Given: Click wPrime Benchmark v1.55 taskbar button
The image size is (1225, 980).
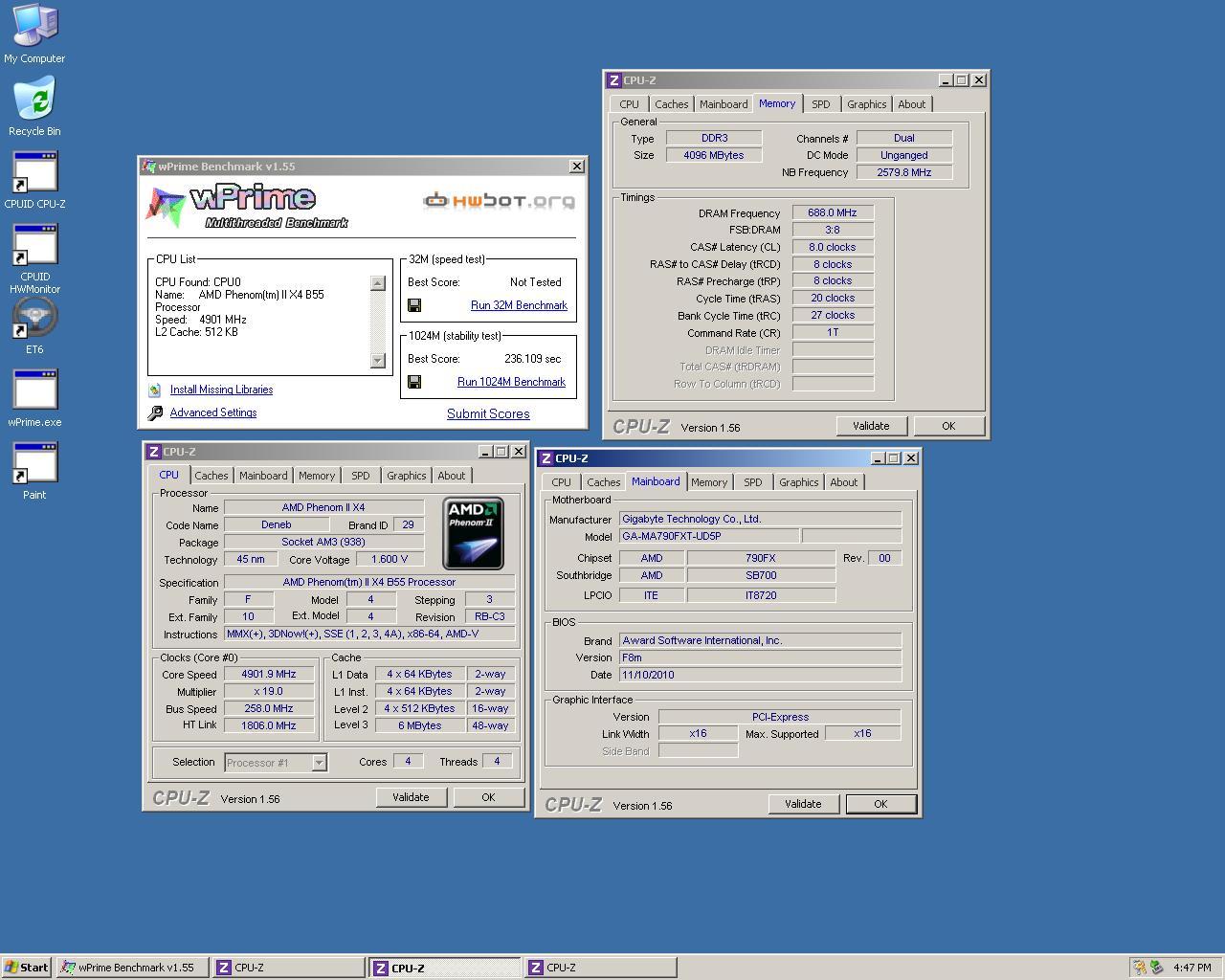Looking at the screenshot, I should pyautogui.click(x=132, y=968).
